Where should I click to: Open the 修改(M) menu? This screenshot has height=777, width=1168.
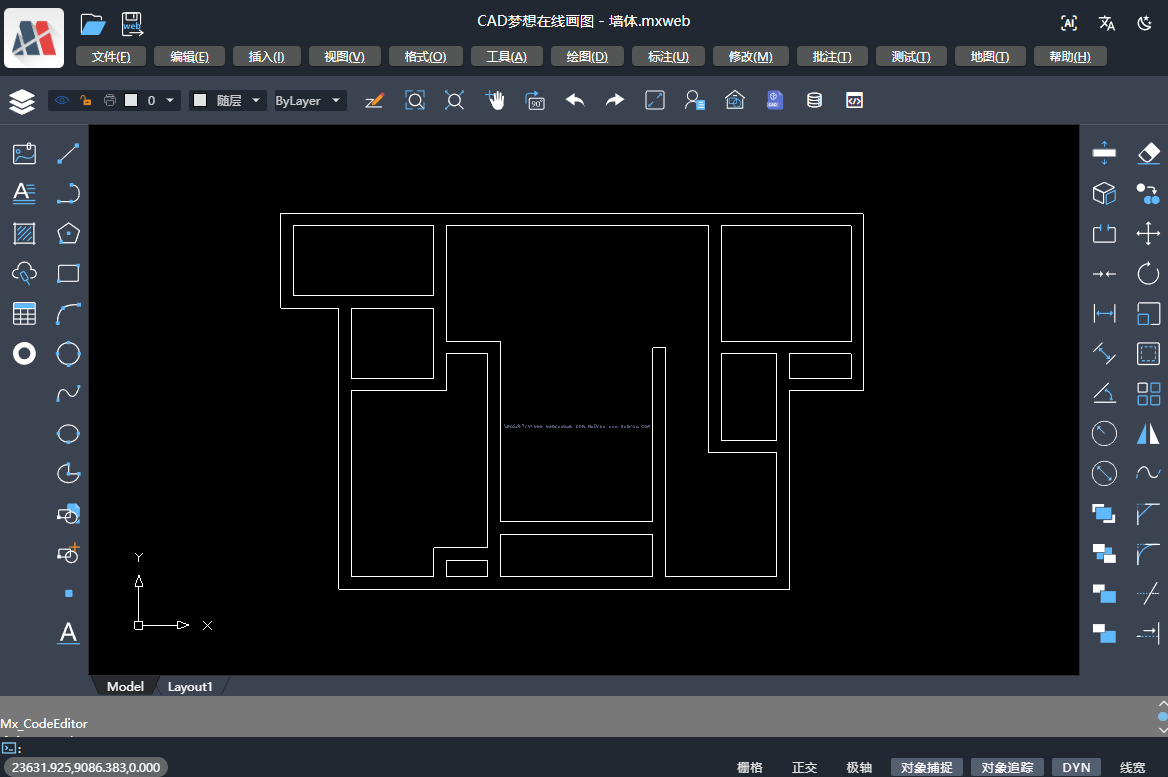(x=750, y=57)
